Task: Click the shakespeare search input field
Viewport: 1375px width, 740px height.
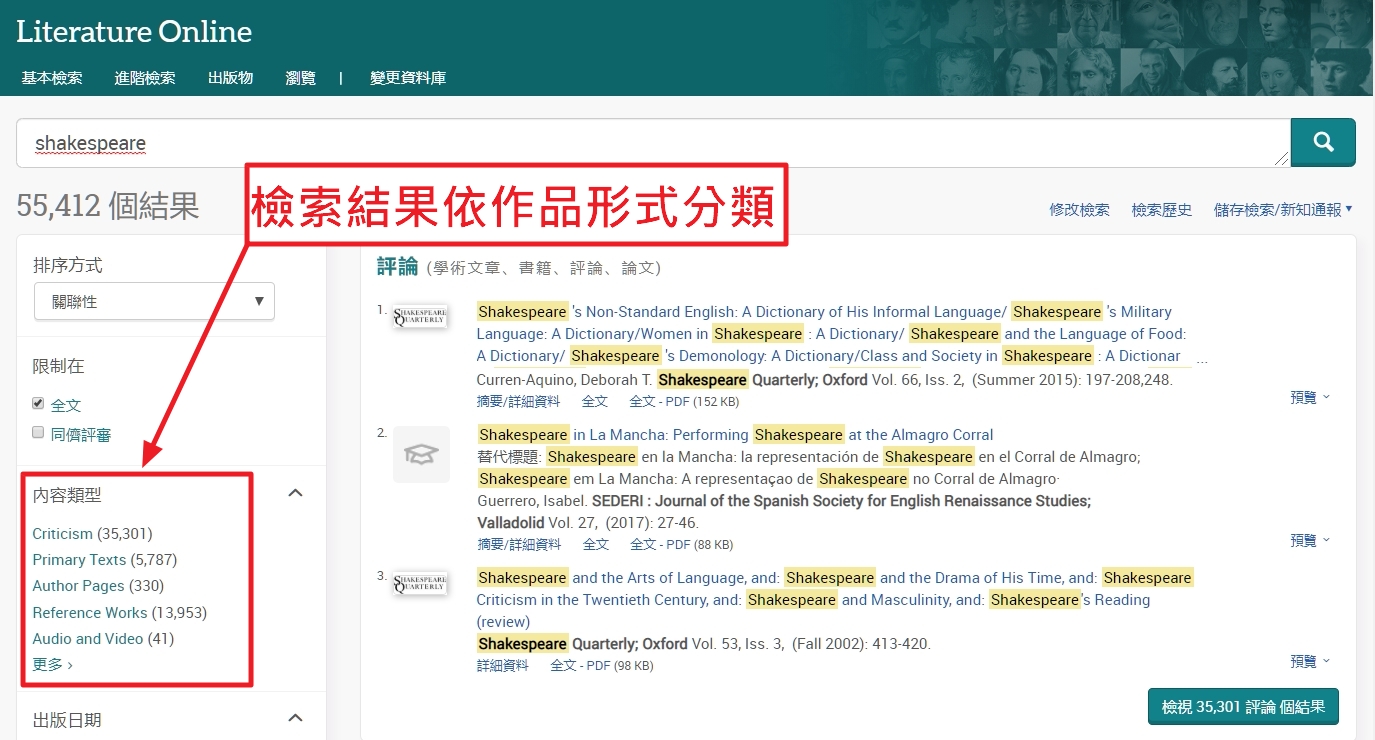Action: 653,143
